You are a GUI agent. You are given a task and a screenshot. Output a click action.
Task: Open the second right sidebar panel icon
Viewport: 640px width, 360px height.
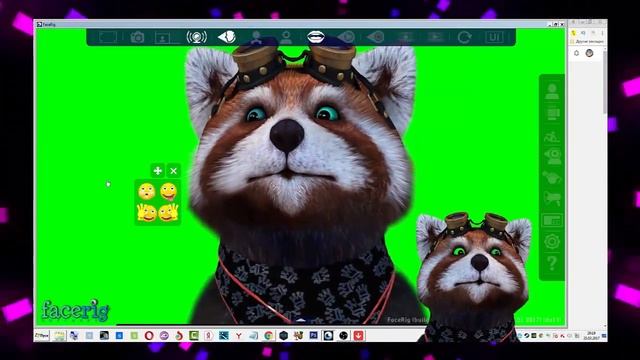pos(552,113)
